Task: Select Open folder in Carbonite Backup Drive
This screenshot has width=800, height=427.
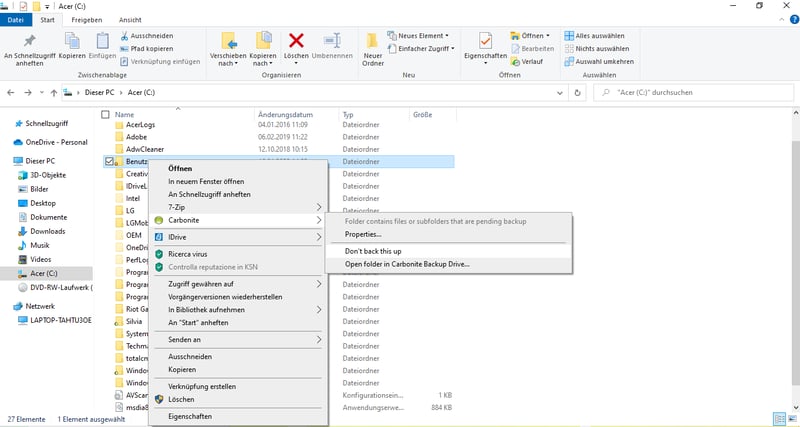Action: 407,264
